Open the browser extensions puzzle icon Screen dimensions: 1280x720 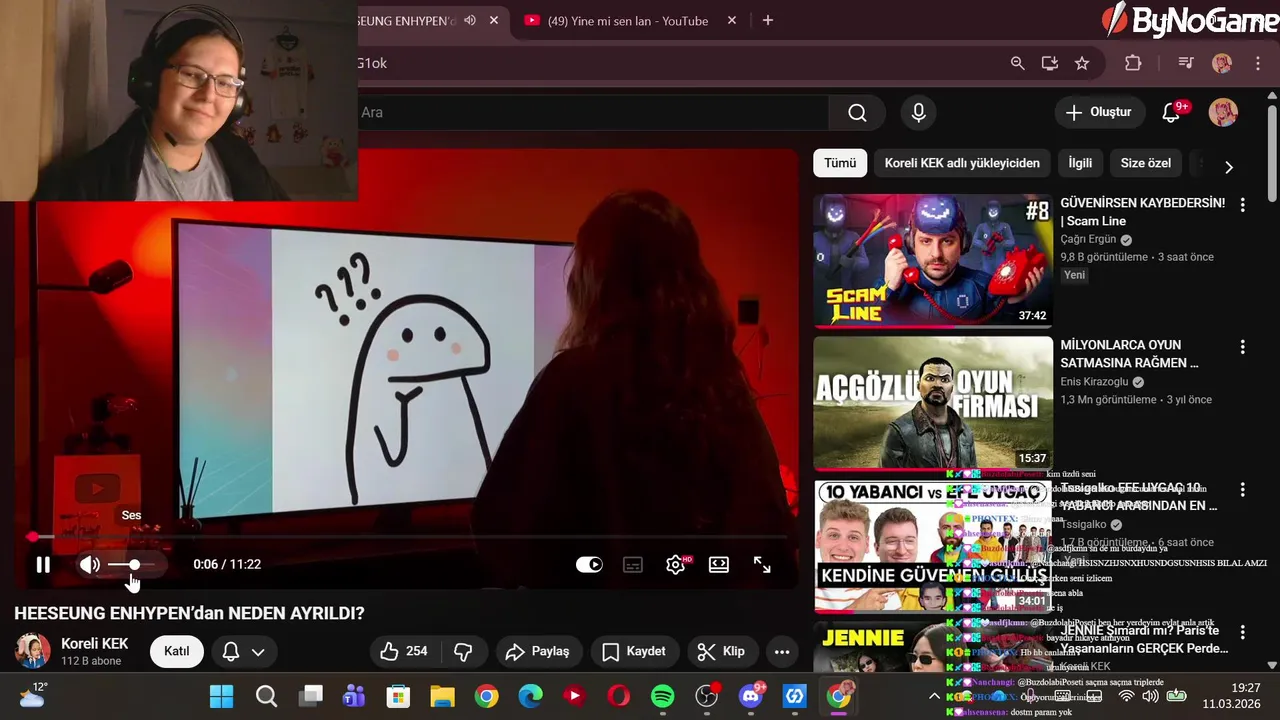pyautogui.click(x=1133, y=63)
